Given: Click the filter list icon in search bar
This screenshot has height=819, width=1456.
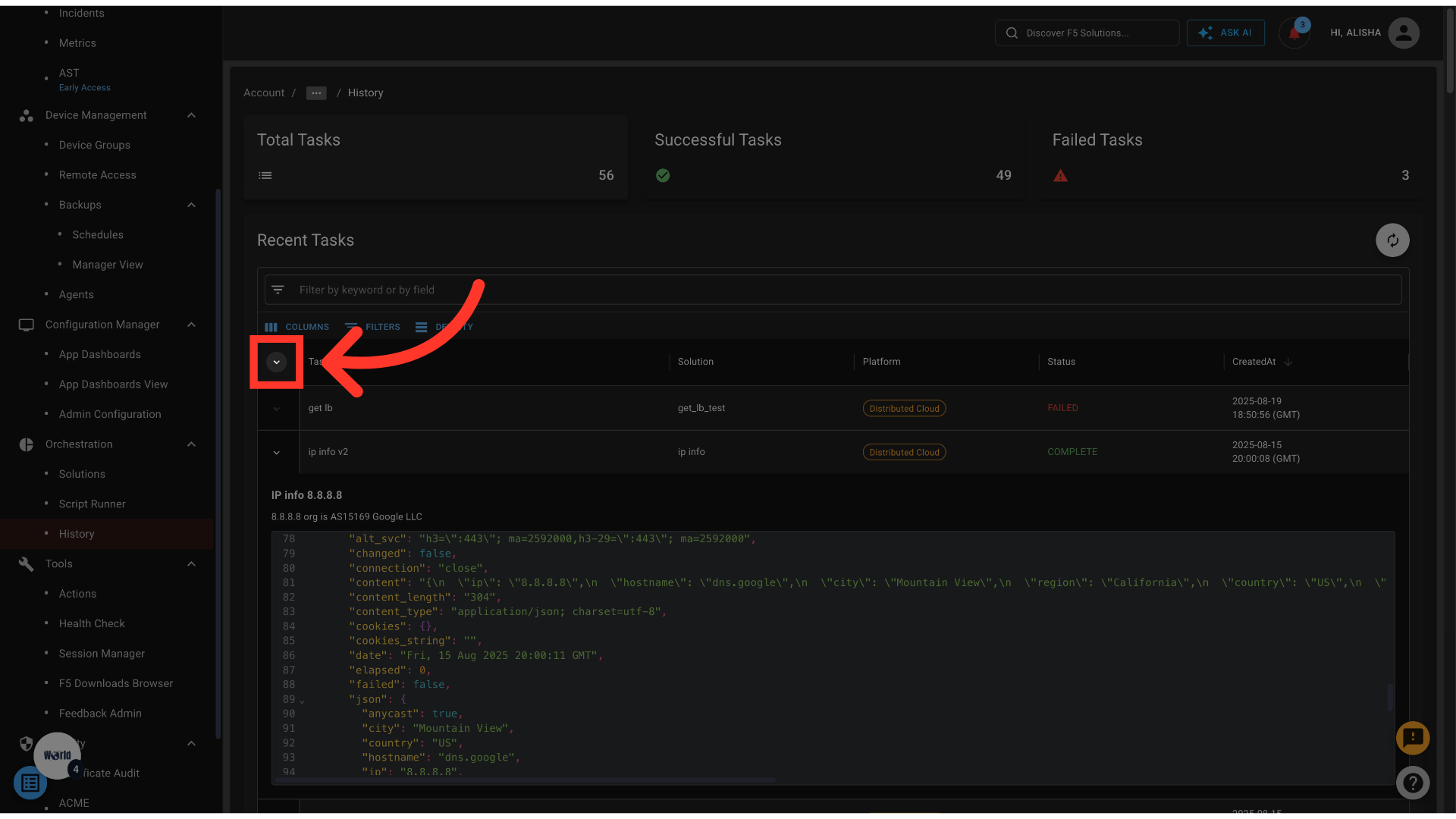Looking at the screenshot, I should coord(278,290).
